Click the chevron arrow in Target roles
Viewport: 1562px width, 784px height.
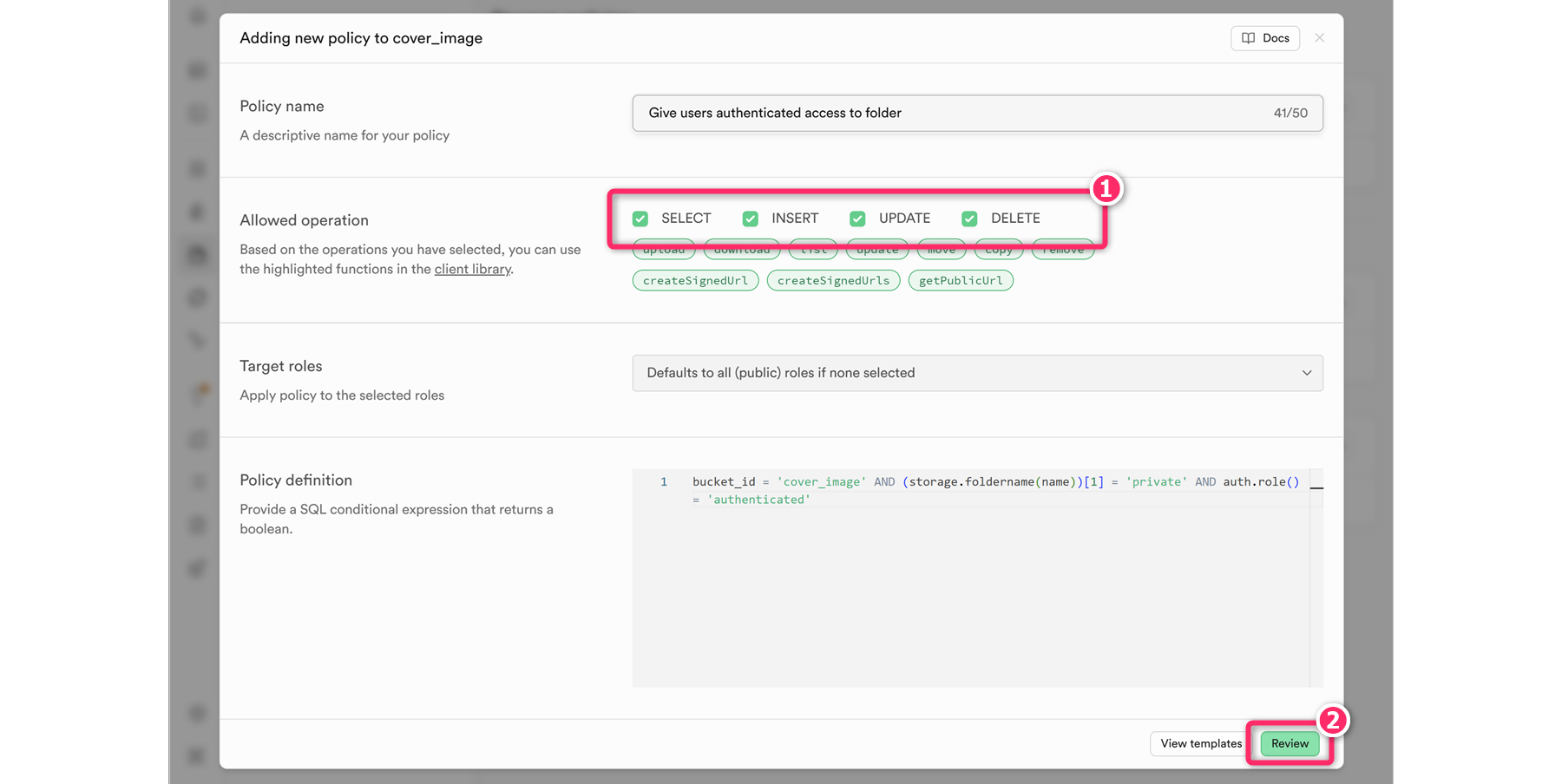coord(1306,373)
